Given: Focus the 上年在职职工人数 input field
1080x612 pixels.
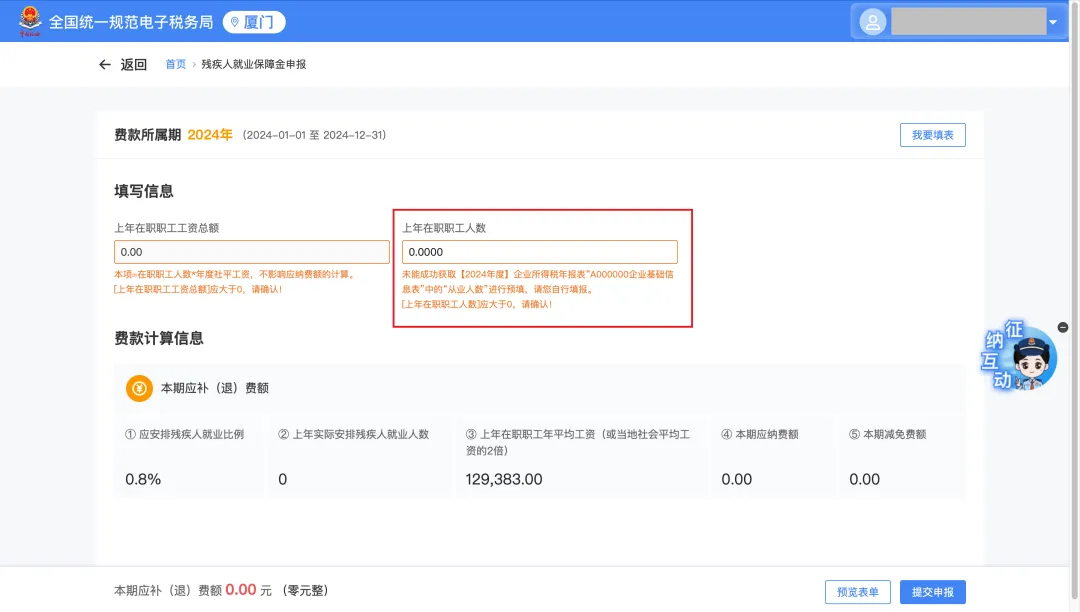Looking at the screenshot, I should [539, 252].
